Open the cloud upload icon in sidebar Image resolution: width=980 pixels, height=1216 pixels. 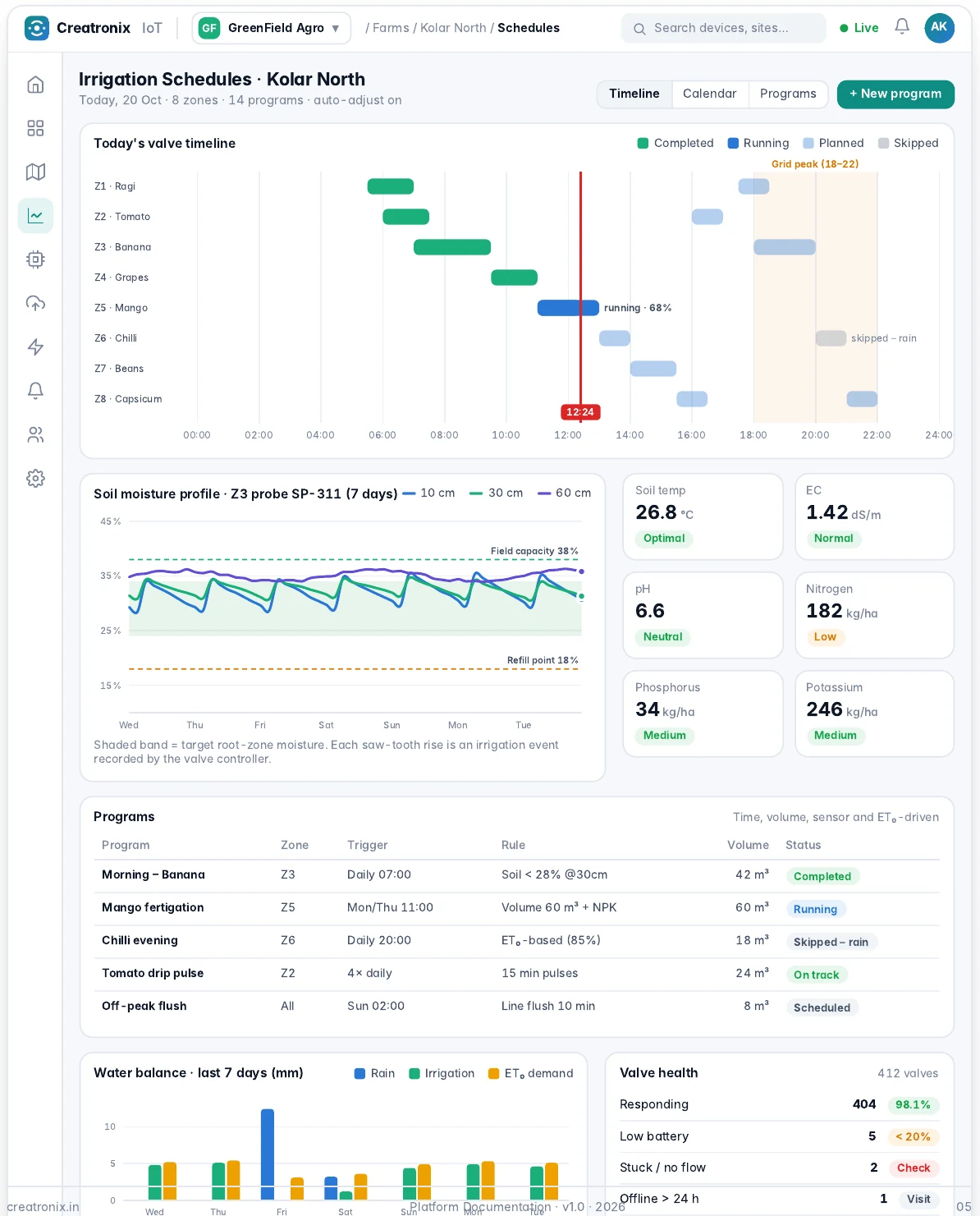pos(35,303)
